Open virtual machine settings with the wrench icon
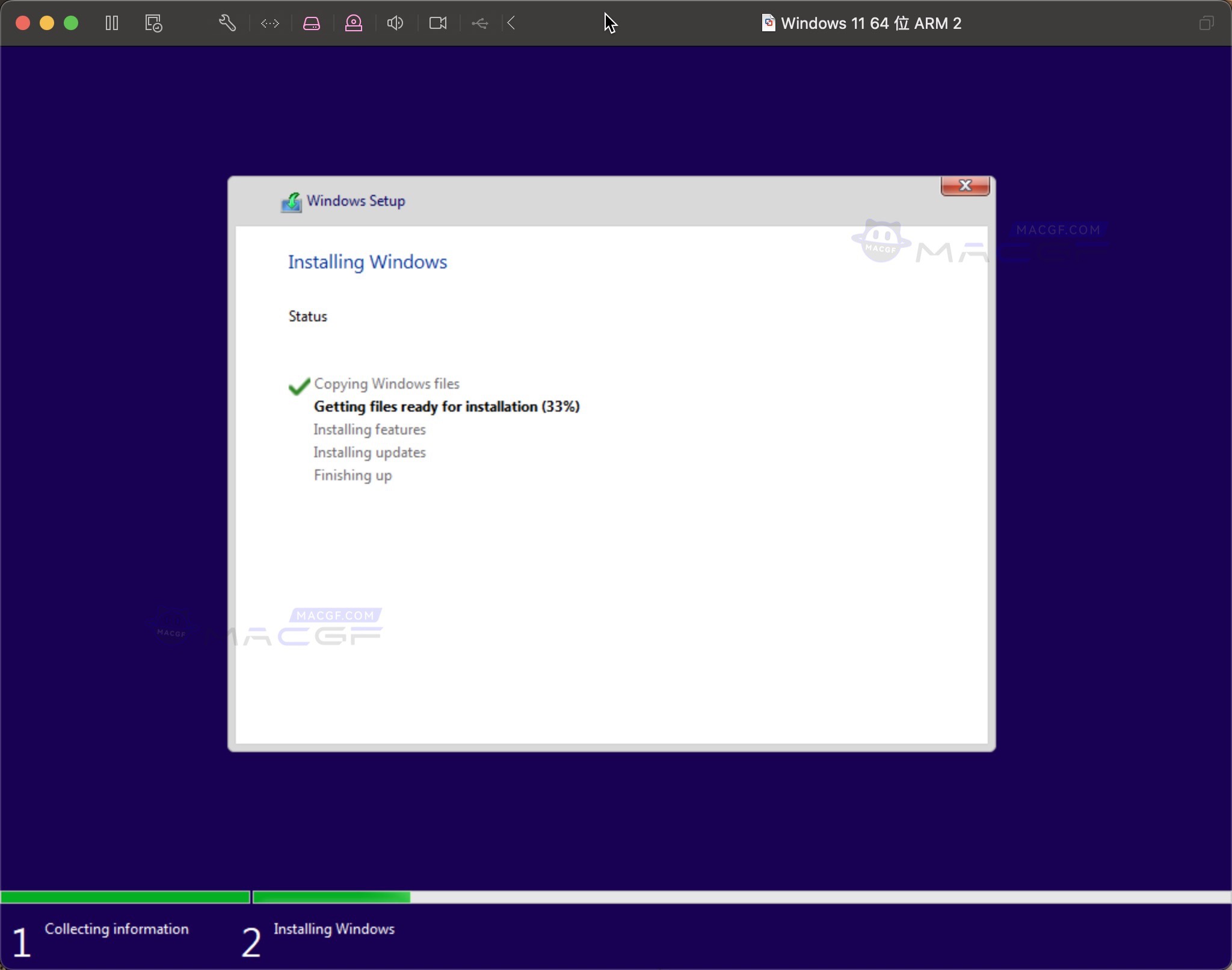 pyautogui.click(x=227, y=23)
